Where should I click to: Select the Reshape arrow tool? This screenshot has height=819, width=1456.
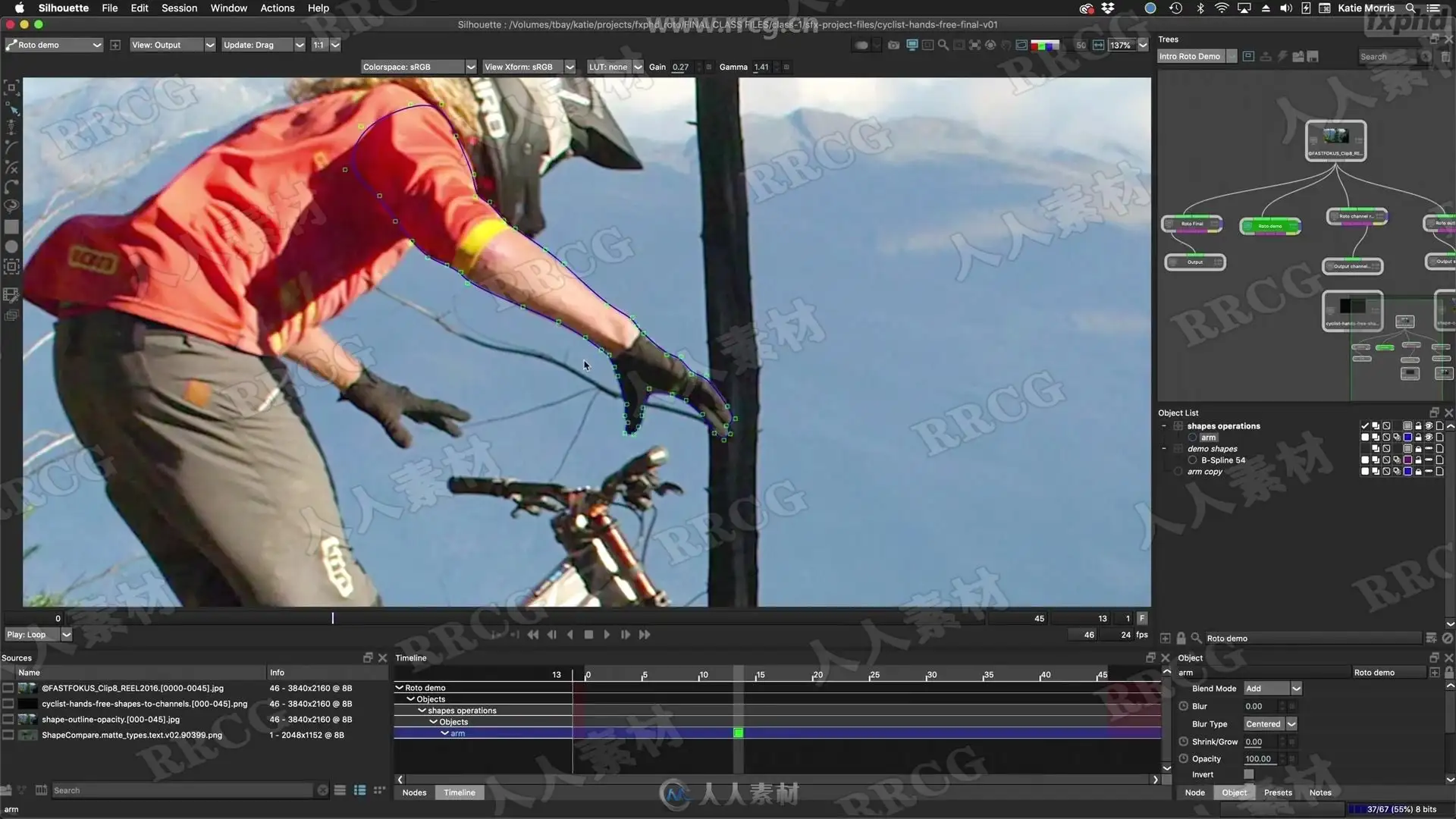pyautogui.click(x=12, y=108)
